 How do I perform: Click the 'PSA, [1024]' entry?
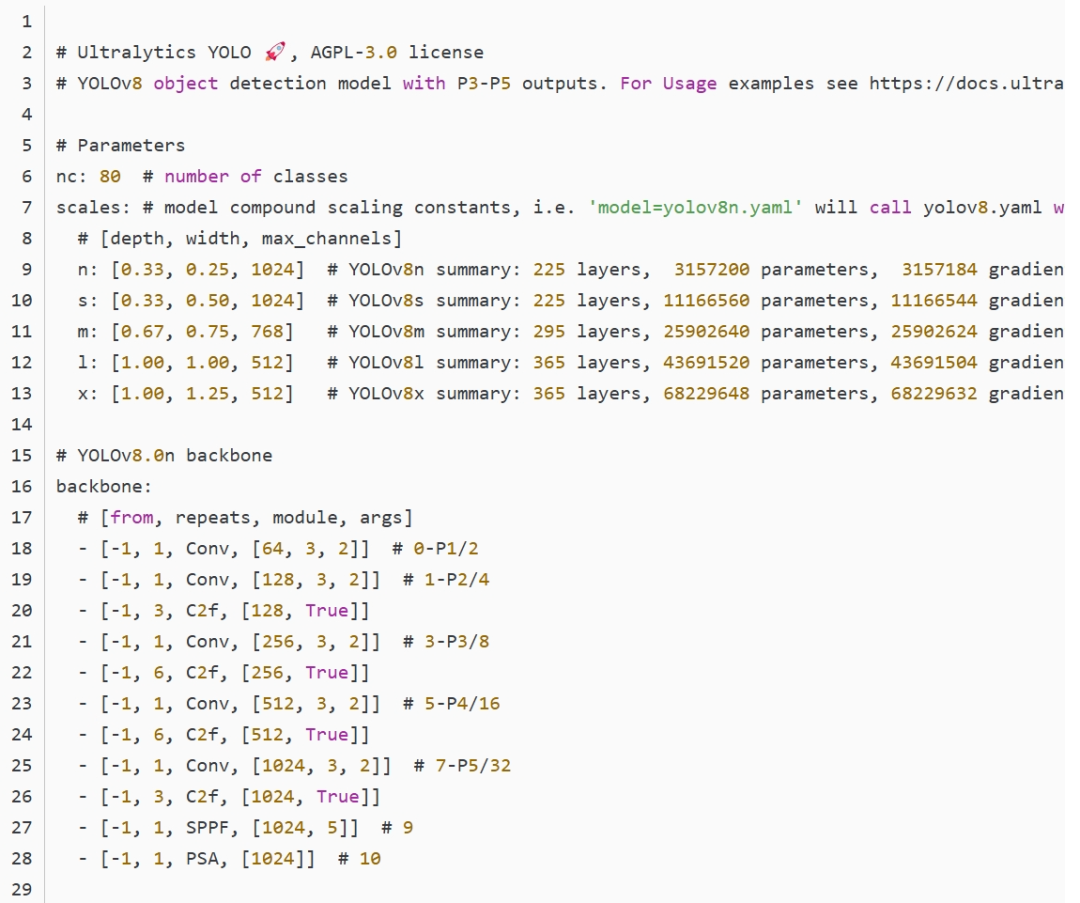click(250, 858)
